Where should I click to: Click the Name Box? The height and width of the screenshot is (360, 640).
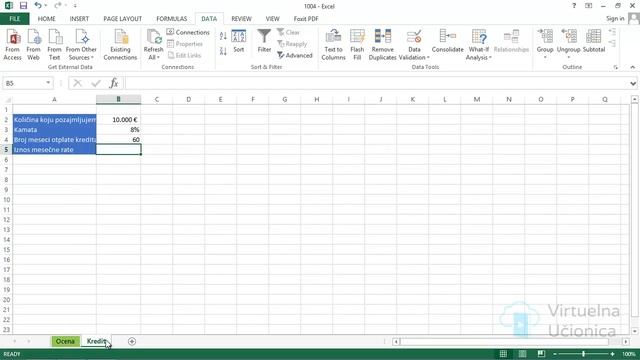(x=23, y=83)
